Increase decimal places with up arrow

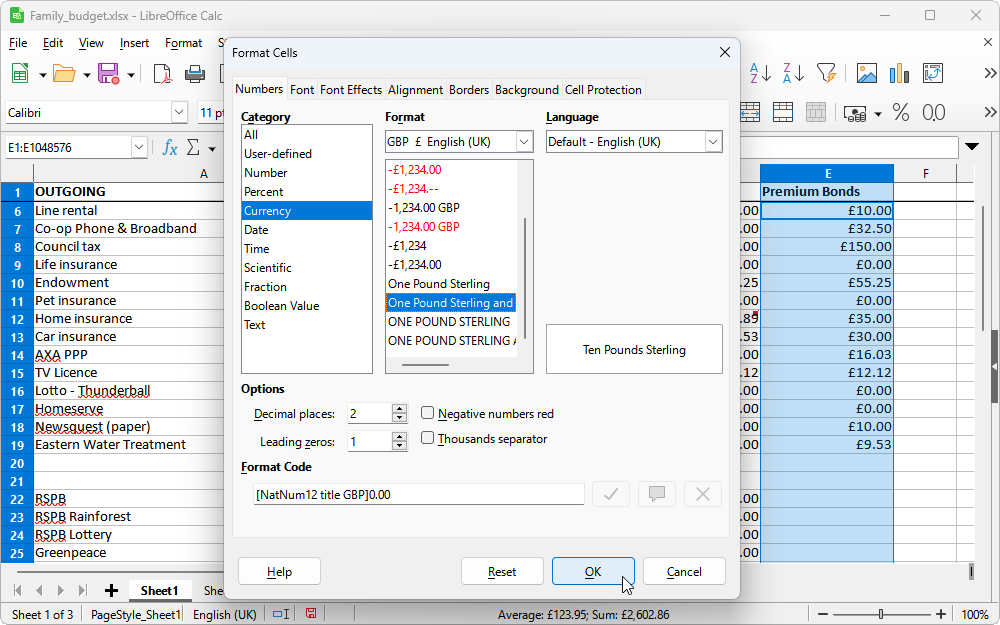click(x=400, y=408)
